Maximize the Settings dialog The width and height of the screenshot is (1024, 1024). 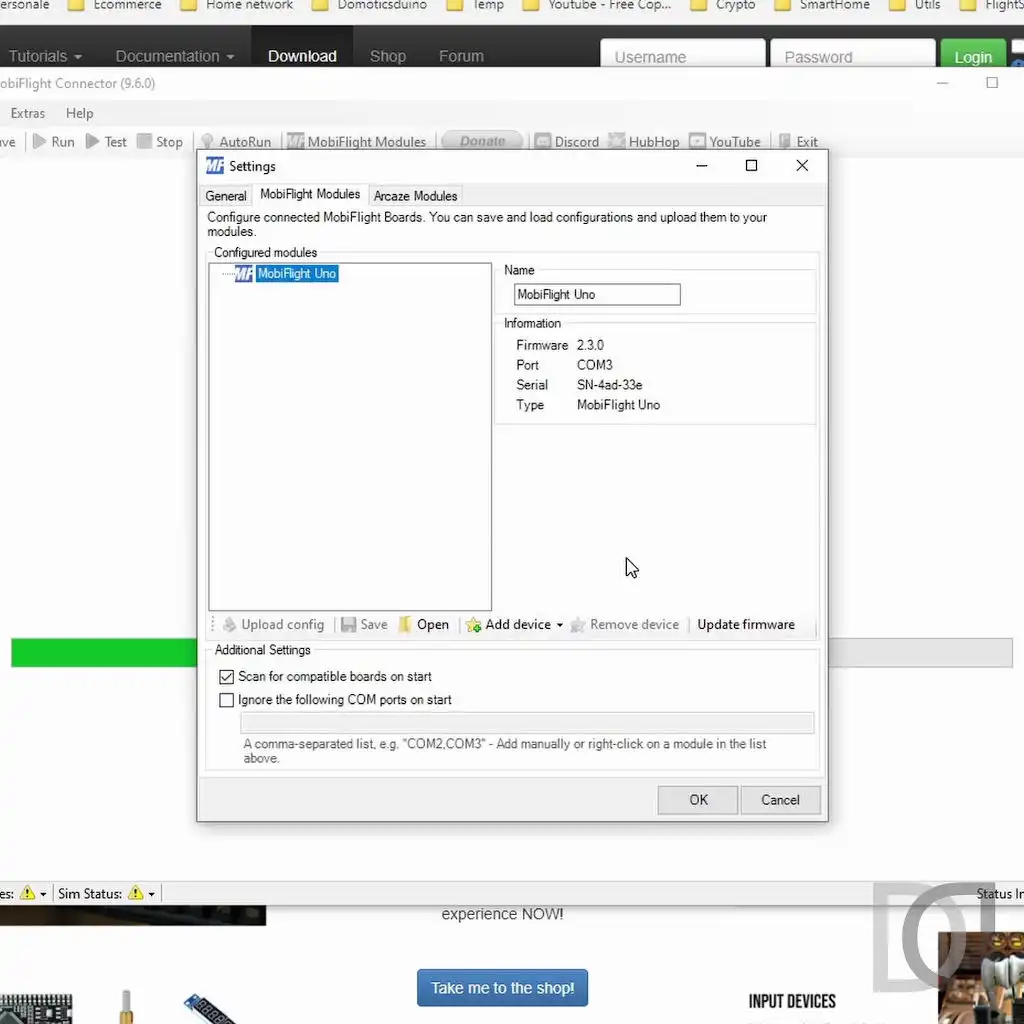[752, 166]
